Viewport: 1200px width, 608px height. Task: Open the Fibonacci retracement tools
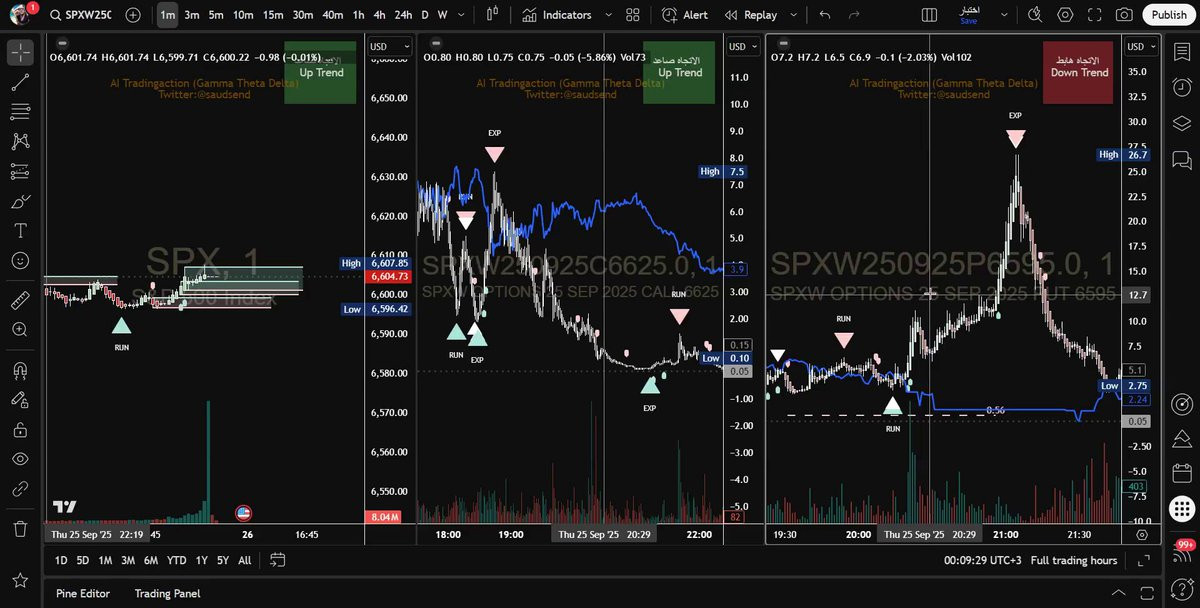click(x=20, y=112)
